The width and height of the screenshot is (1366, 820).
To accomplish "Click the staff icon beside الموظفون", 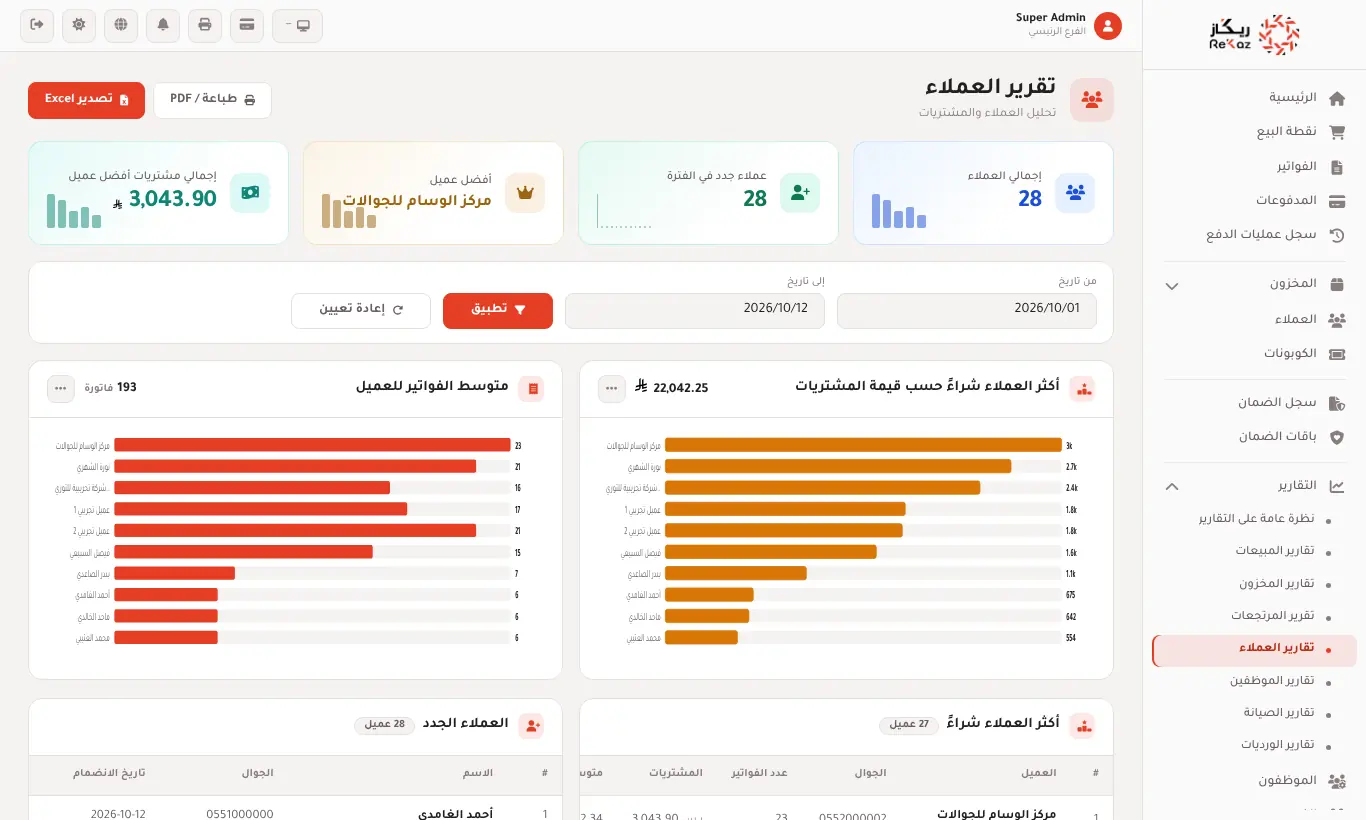I will [x=1337, y=781].
